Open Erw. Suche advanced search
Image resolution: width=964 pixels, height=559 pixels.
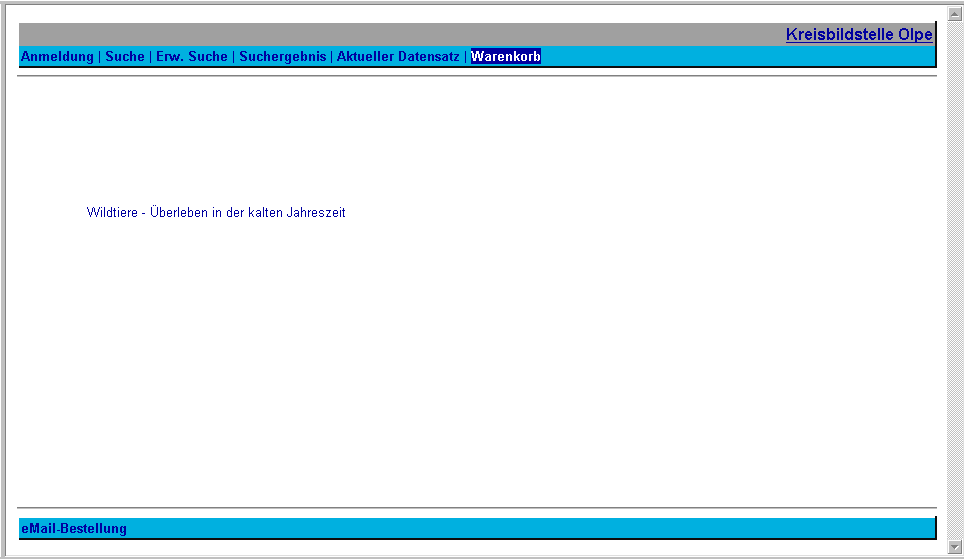coord(192,57)
